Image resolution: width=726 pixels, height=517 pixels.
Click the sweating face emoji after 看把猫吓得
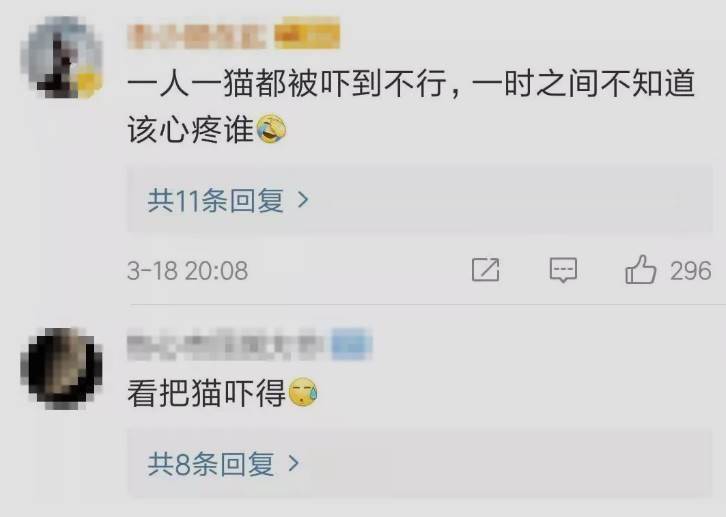(x=303, y=392)
